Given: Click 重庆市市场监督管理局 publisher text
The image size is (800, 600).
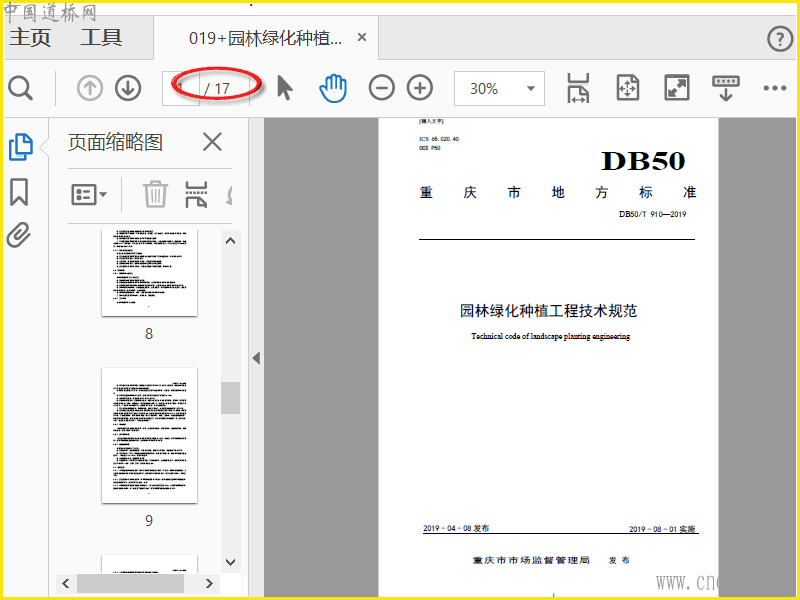Looking at the screenshot, I should click(x=531, y=560).
